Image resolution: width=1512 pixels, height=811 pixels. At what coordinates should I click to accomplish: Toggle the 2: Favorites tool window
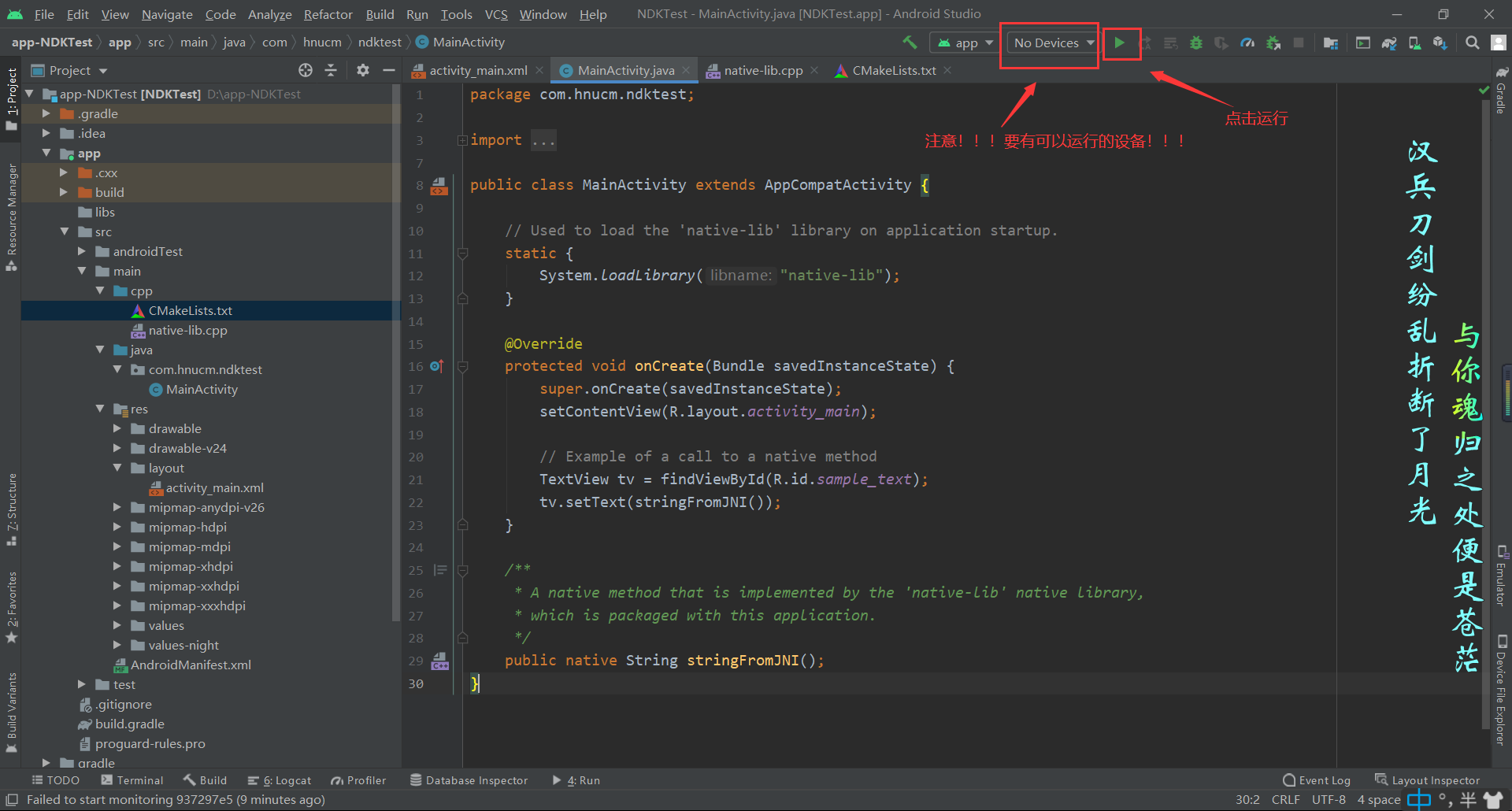(x=11, y=607)
